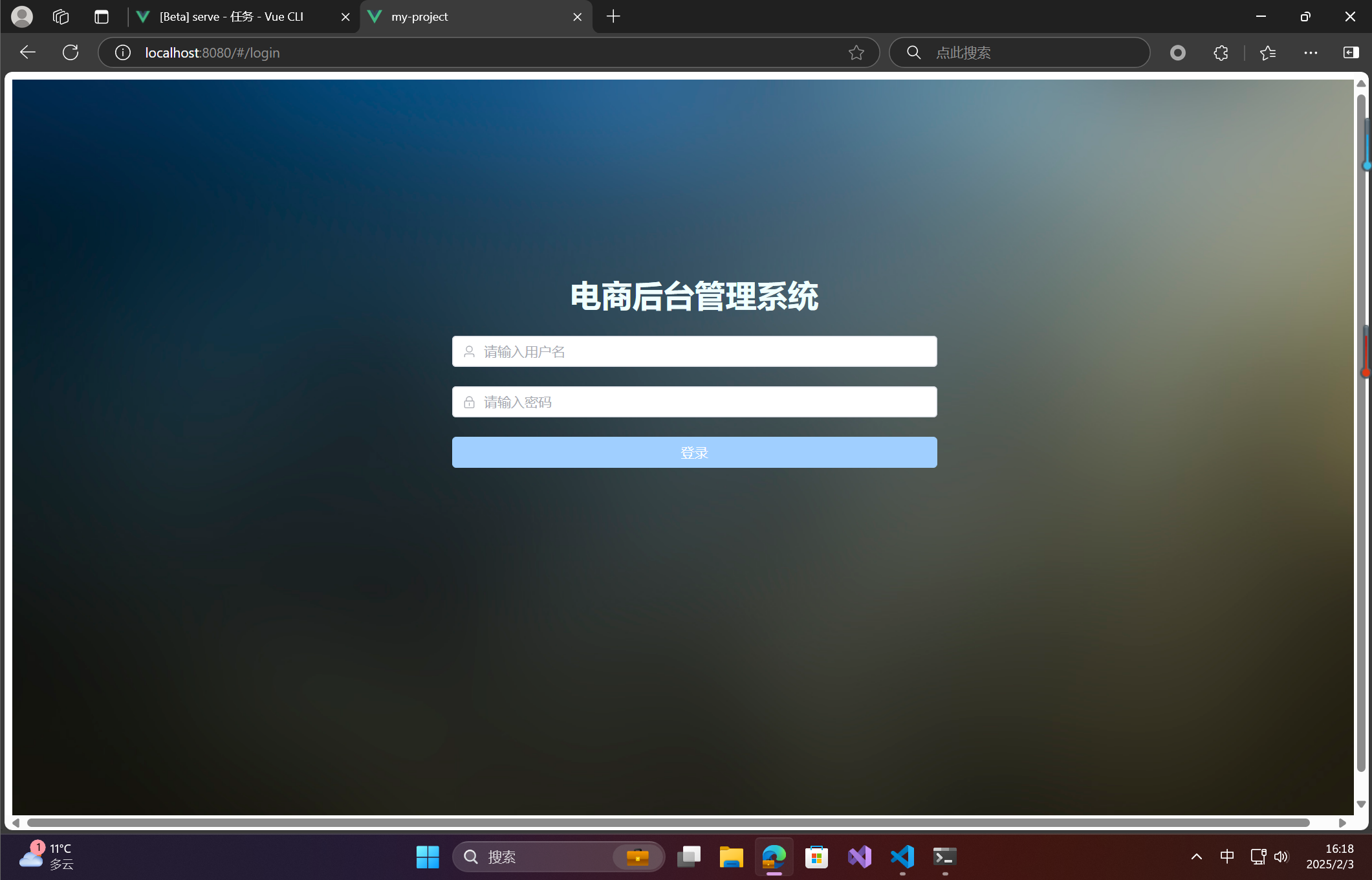This screenshot has height=880, width=1372.
Task: Open the browser profile avatar icon
Action: point(21,16)
